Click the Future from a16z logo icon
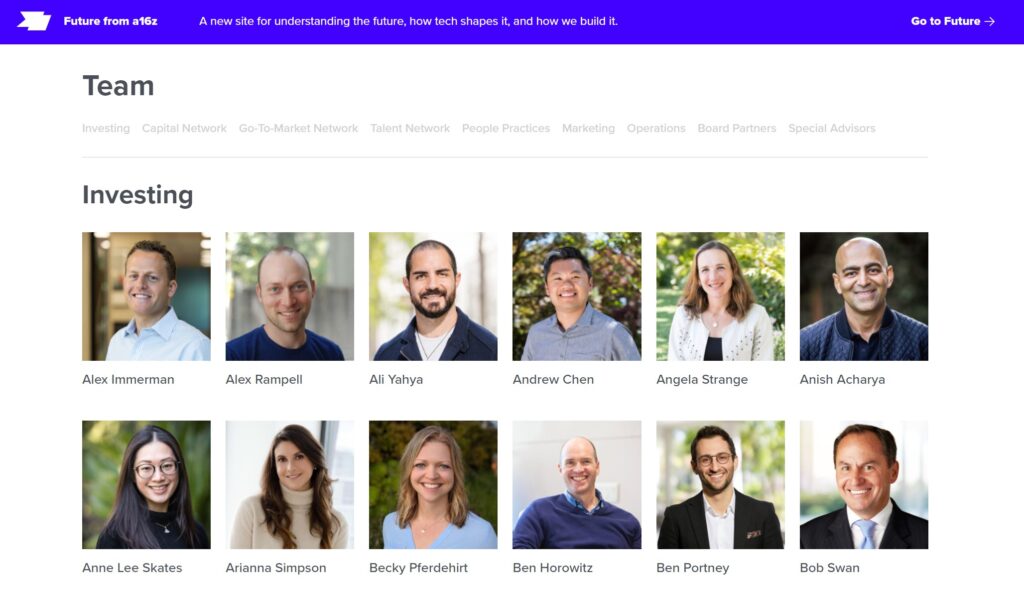The image size is (1024, 591). (x=34, y=21)
